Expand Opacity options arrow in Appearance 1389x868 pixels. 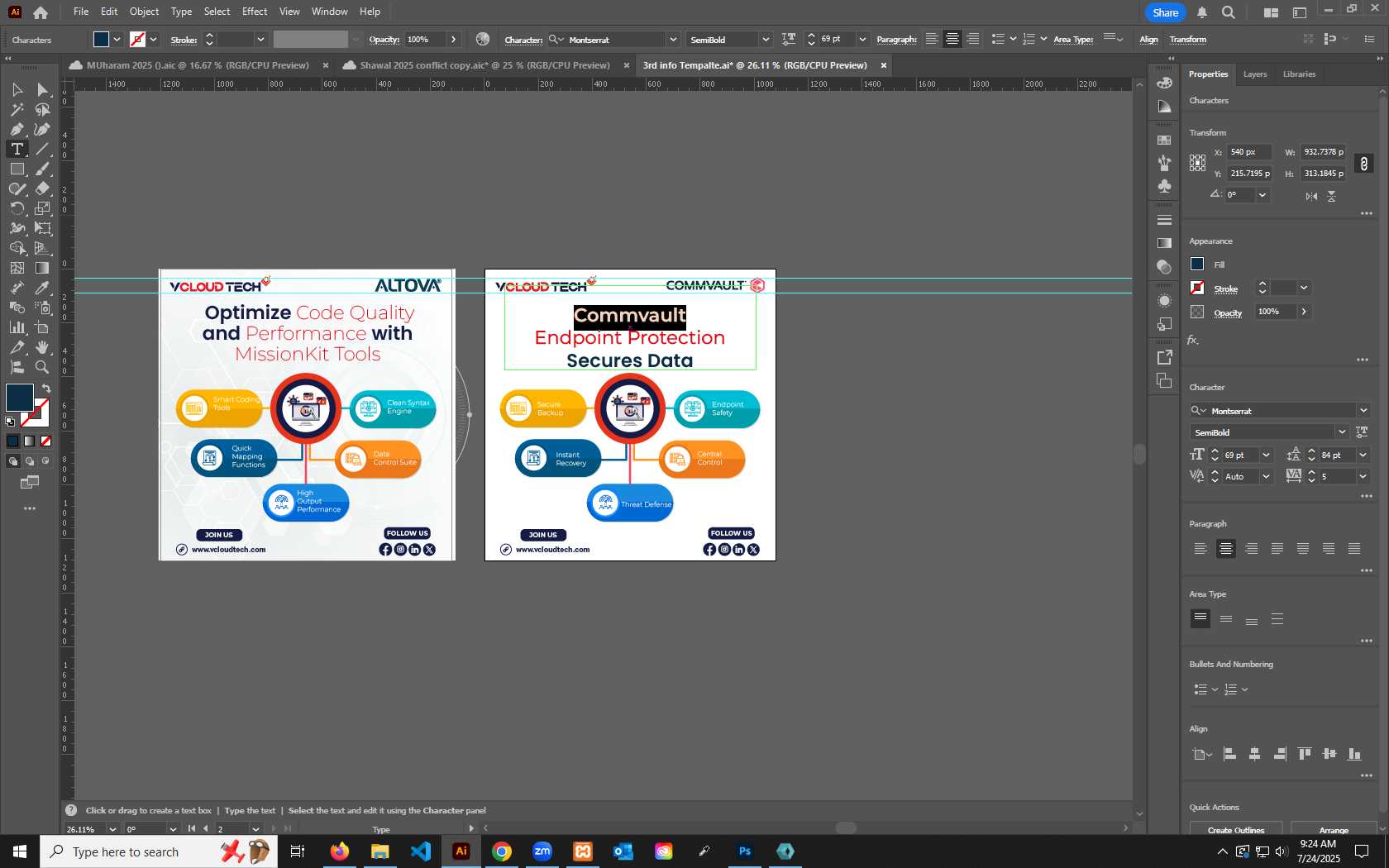pos(1304,312)
